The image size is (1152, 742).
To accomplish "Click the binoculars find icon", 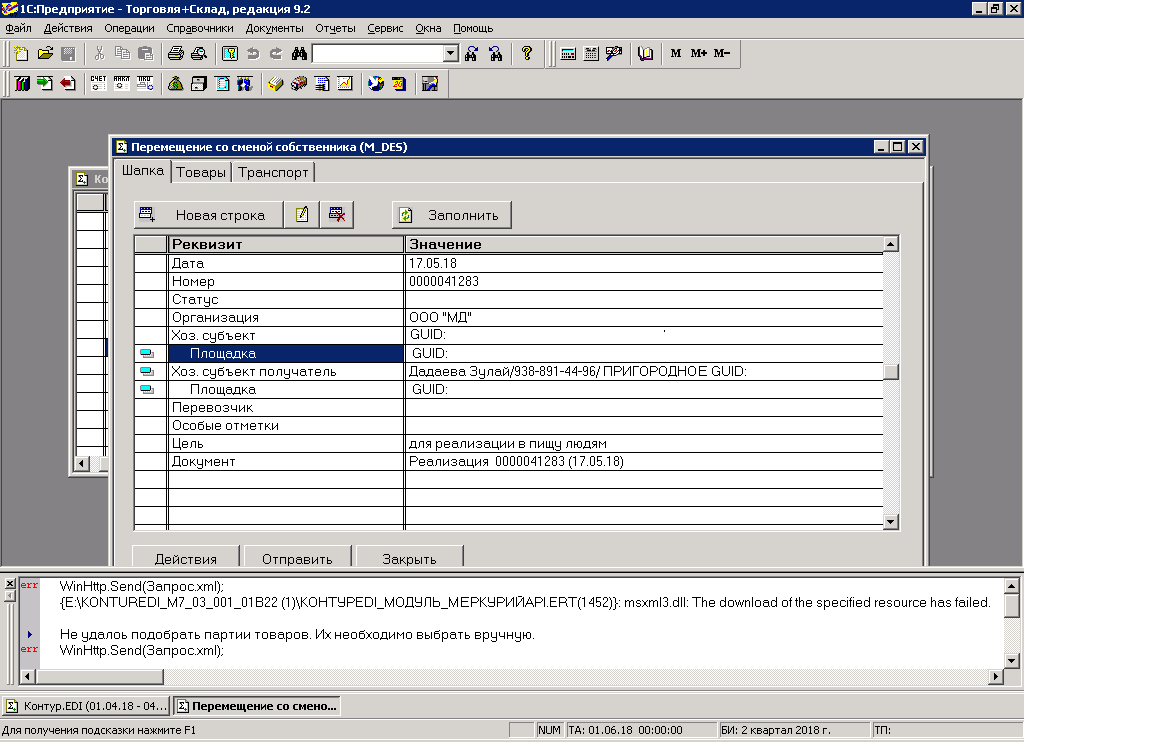I will pyautogui.click(x=299, y=54).
